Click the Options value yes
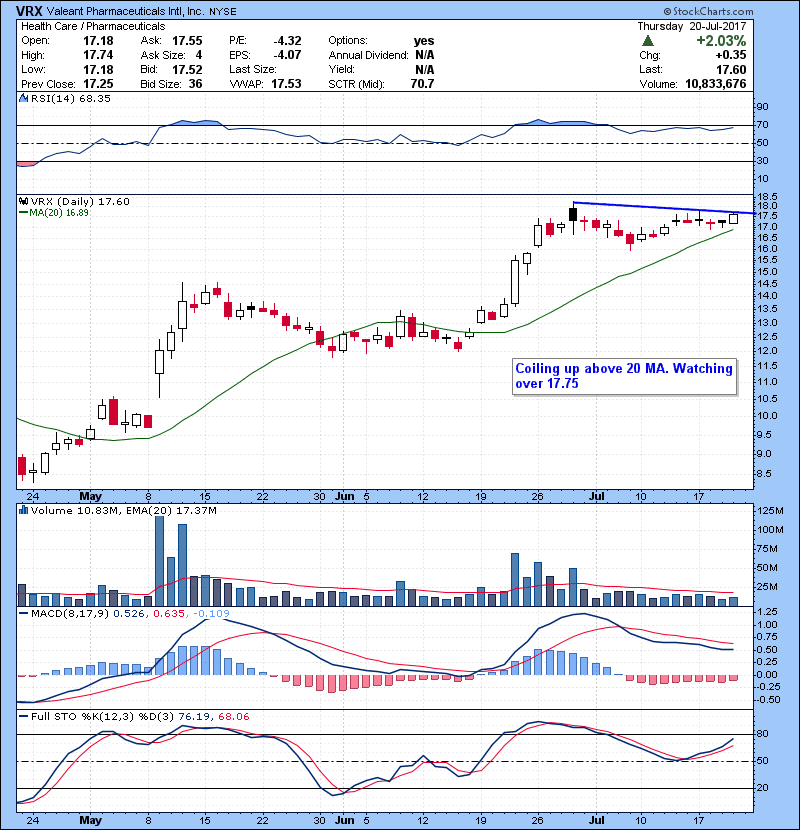 click(x=424, y=41)
